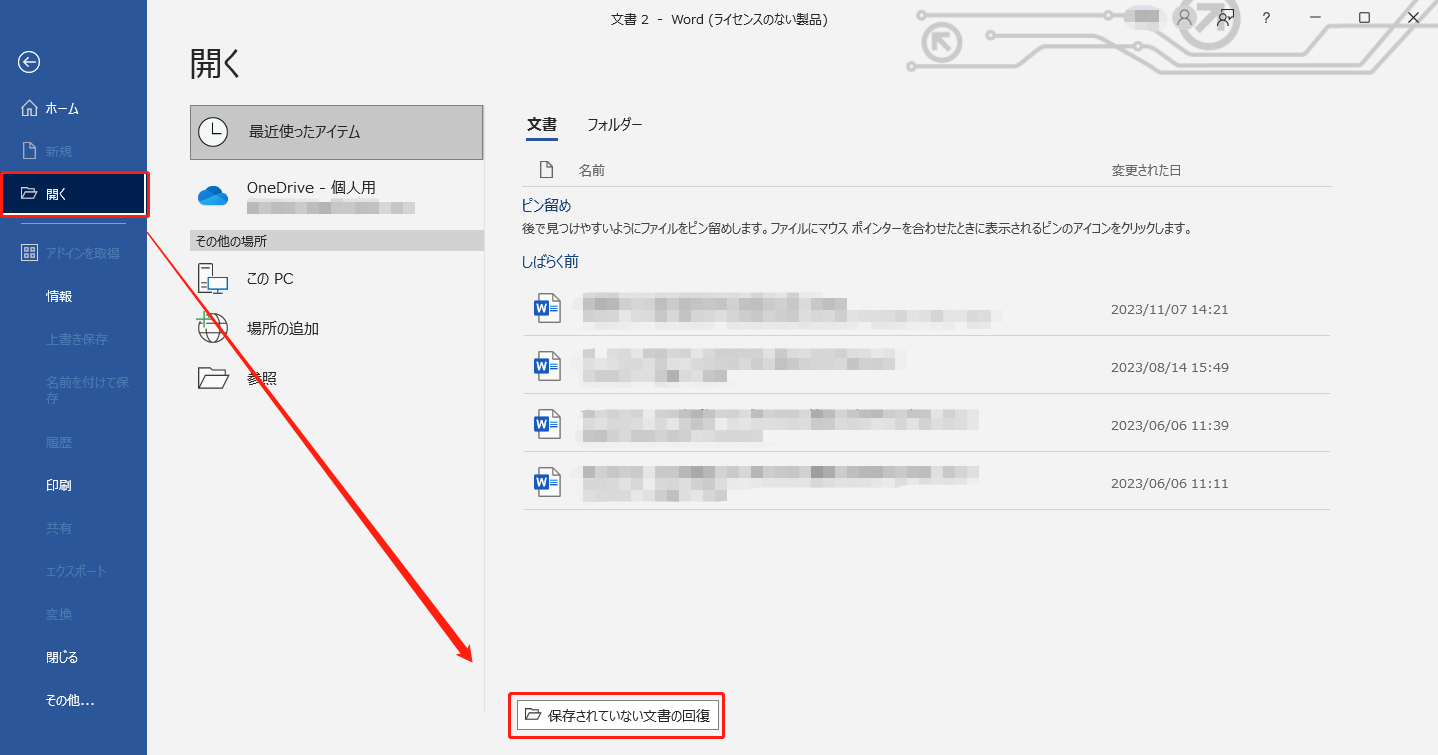Click the OneDrive cloud icon
The image size is (1438, 755).
tap(213, 196)
